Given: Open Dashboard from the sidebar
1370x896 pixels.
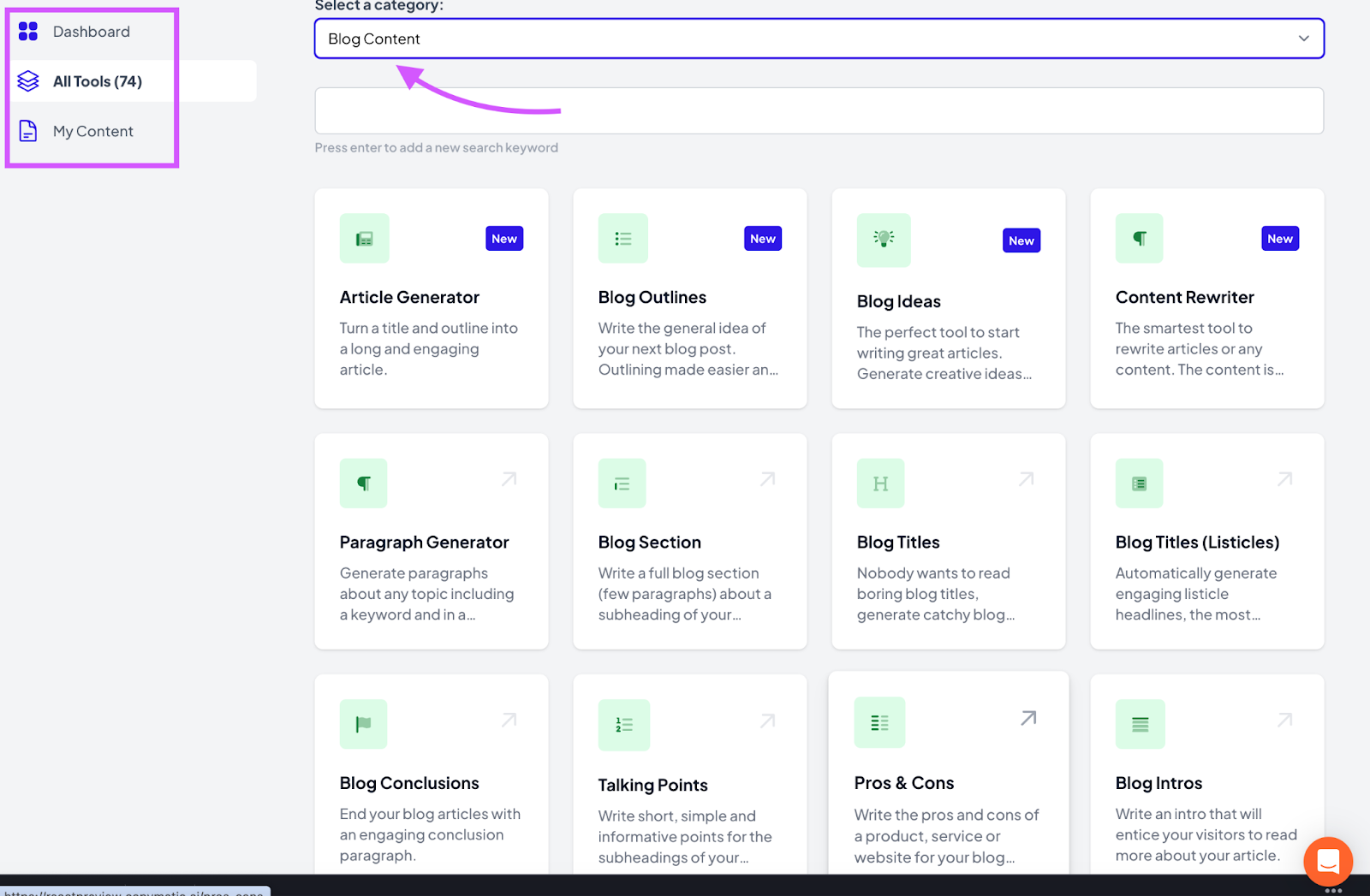Looking at the screenshot, I should coord(91,32).
